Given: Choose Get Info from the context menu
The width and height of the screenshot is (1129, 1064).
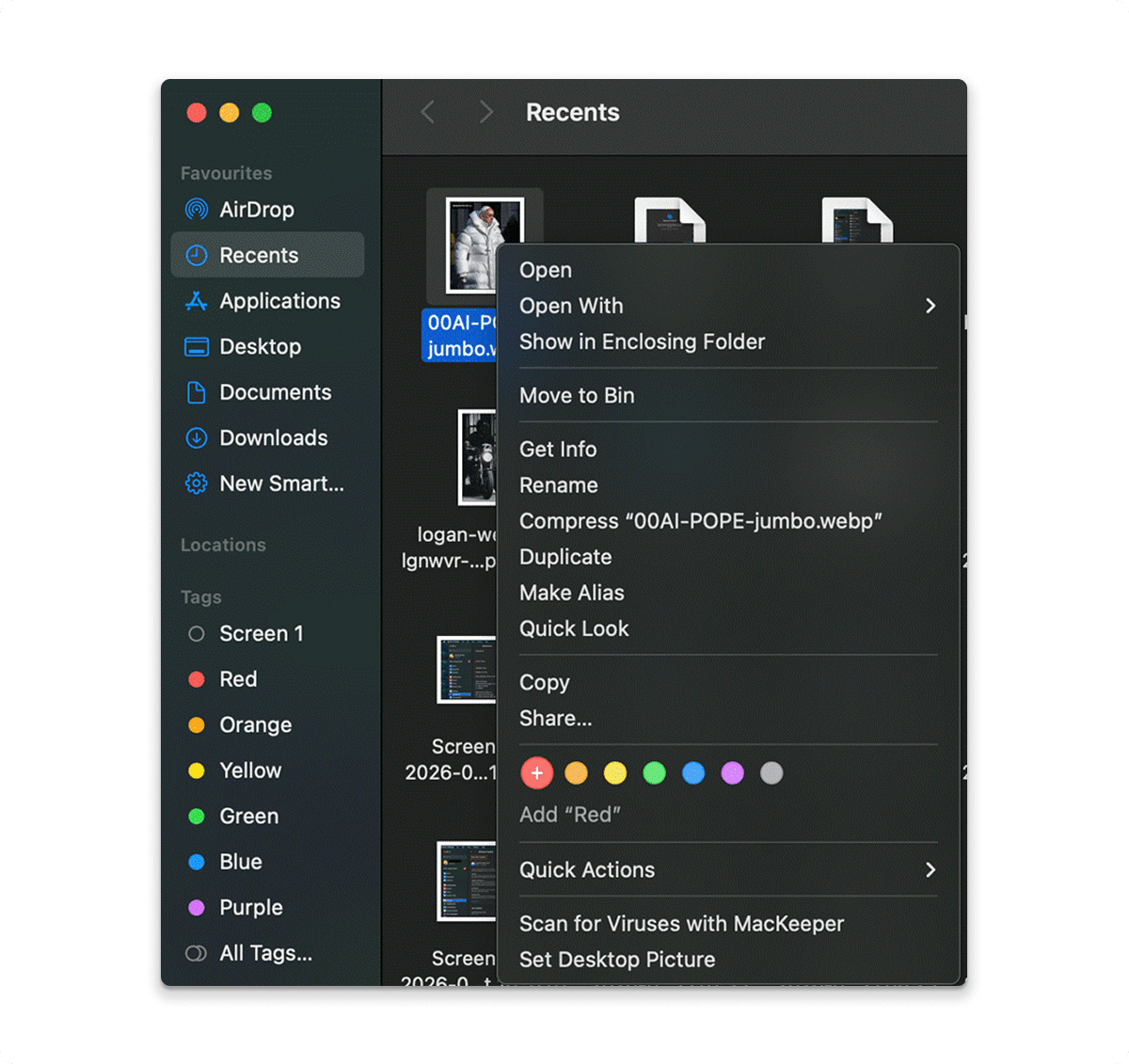Looking at the screenshot, I should 558,449.
